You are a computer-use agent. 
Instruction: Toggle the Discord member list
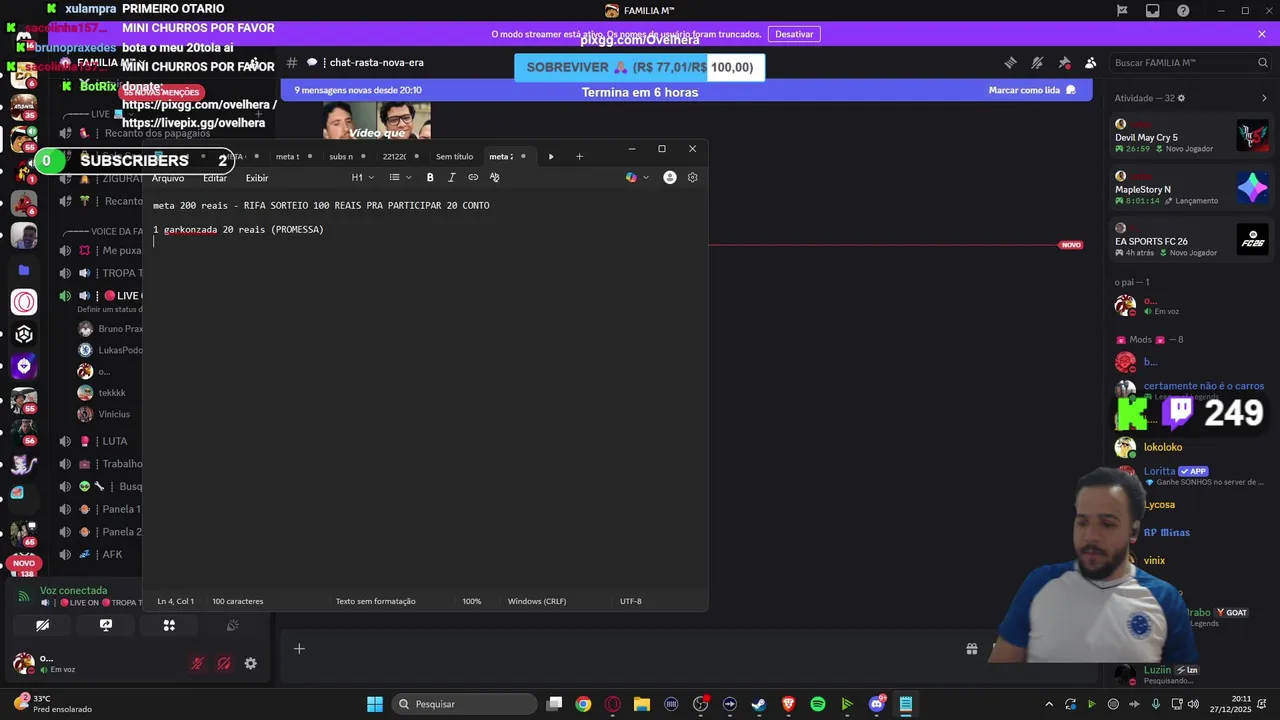[x=1090, y=63]
